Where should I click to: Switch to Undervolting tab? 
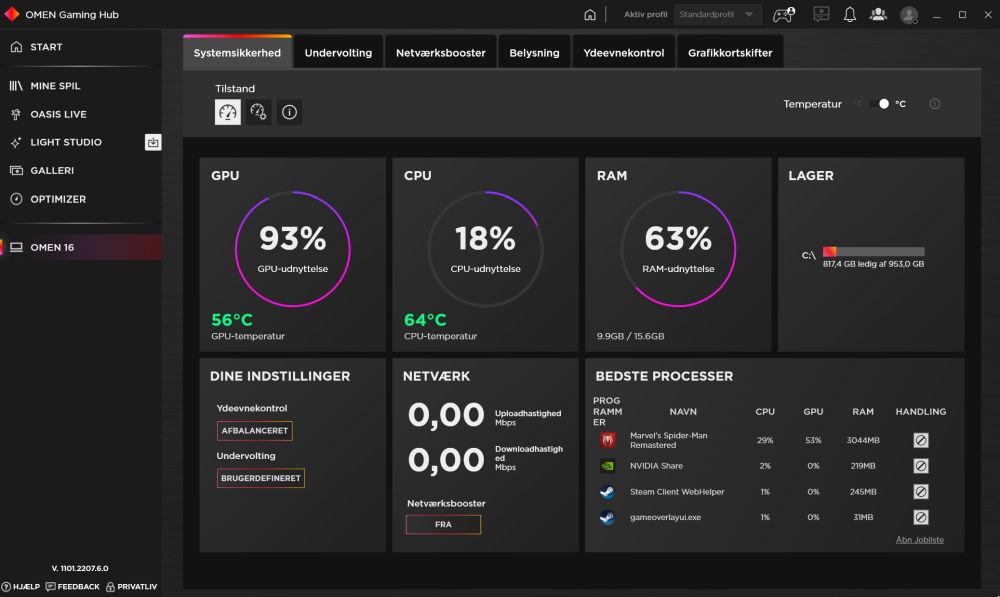click(x=338, y=53)
